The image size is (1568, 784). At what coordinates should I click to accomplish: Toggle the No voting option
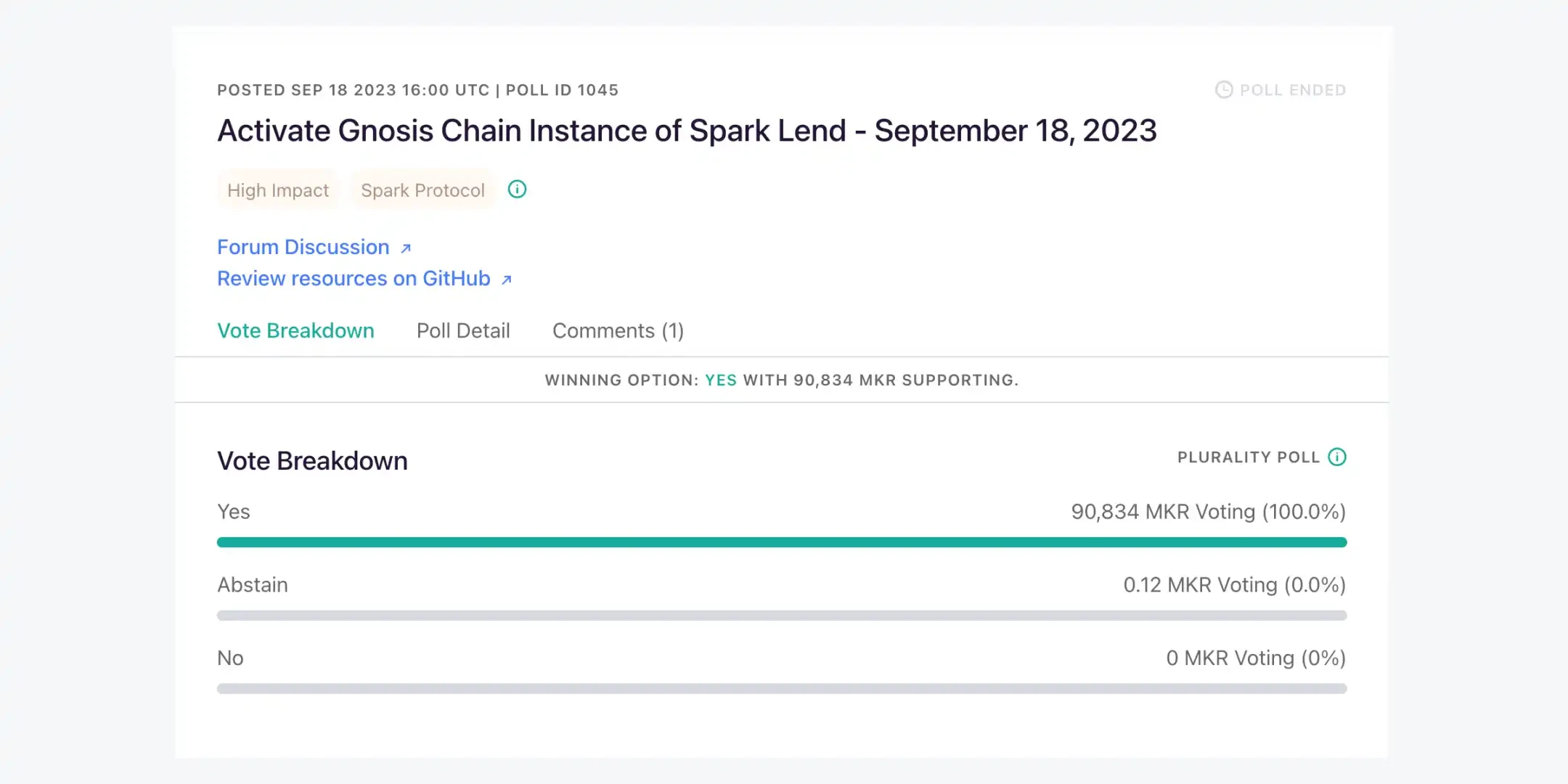(230, 657)
